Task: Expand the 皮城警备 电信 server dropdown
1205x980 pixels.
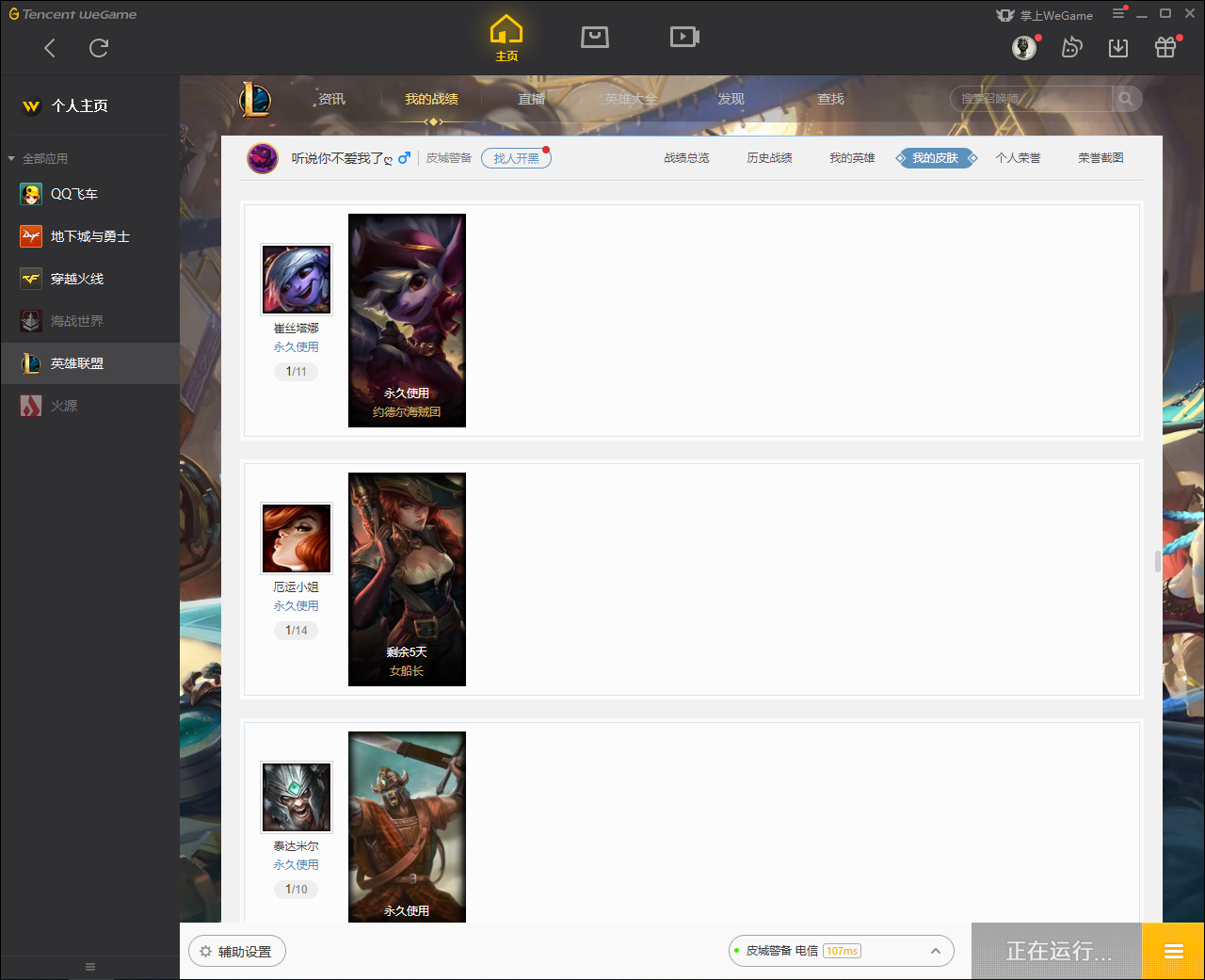Action: [841, 951]
